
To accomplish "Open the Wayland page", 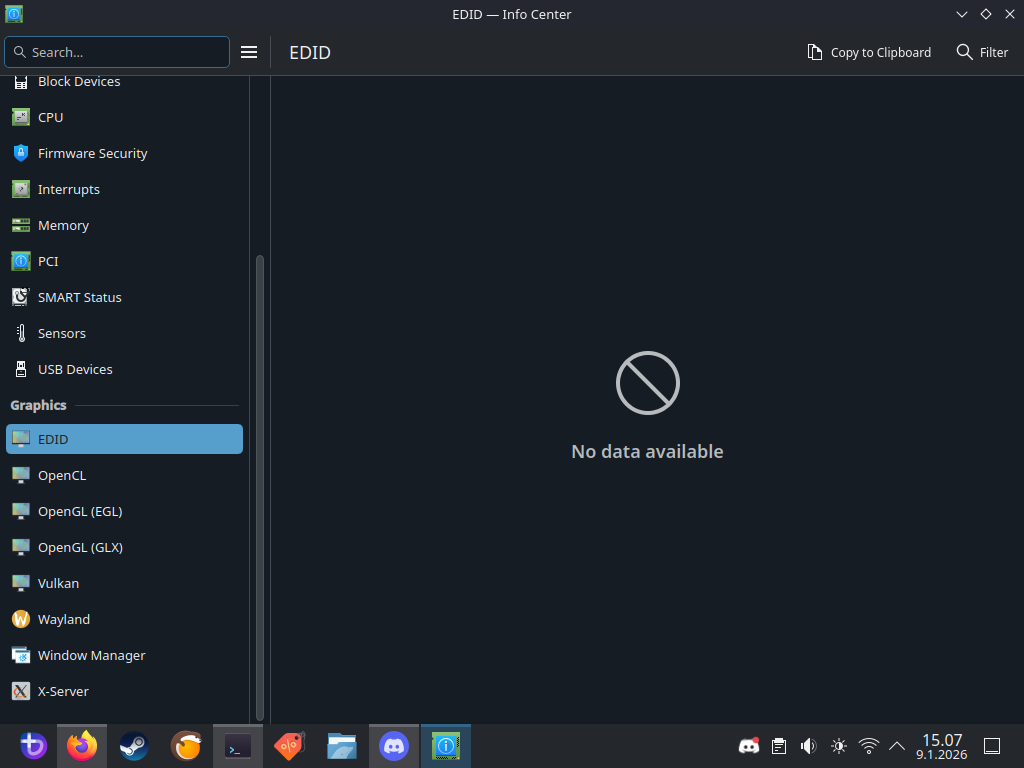I will tap(124, 619).
